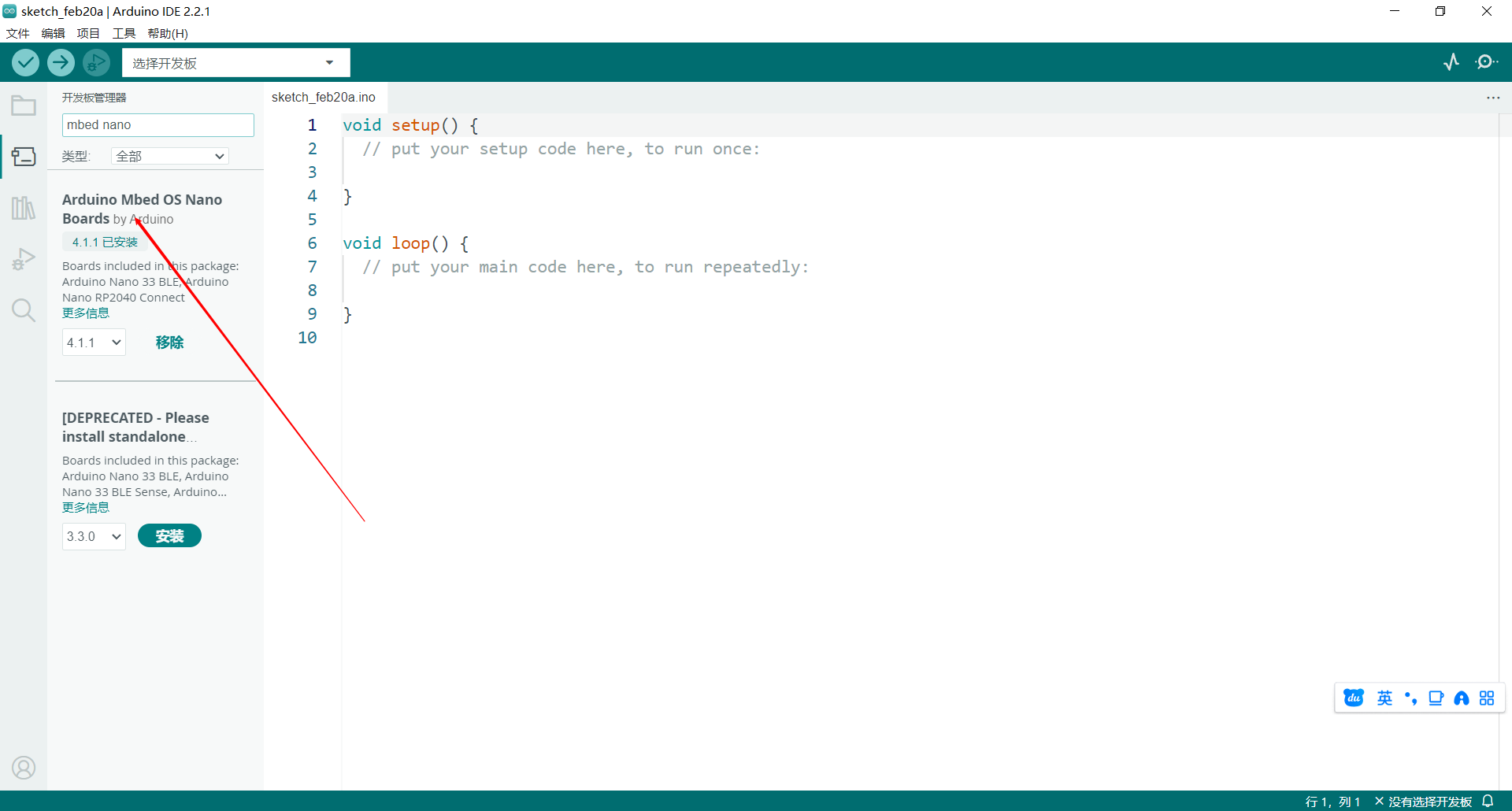1512x811 pixels.
Task: Click 移除 to remove Mbed OS Nano Boards
Action: [169, 343]
